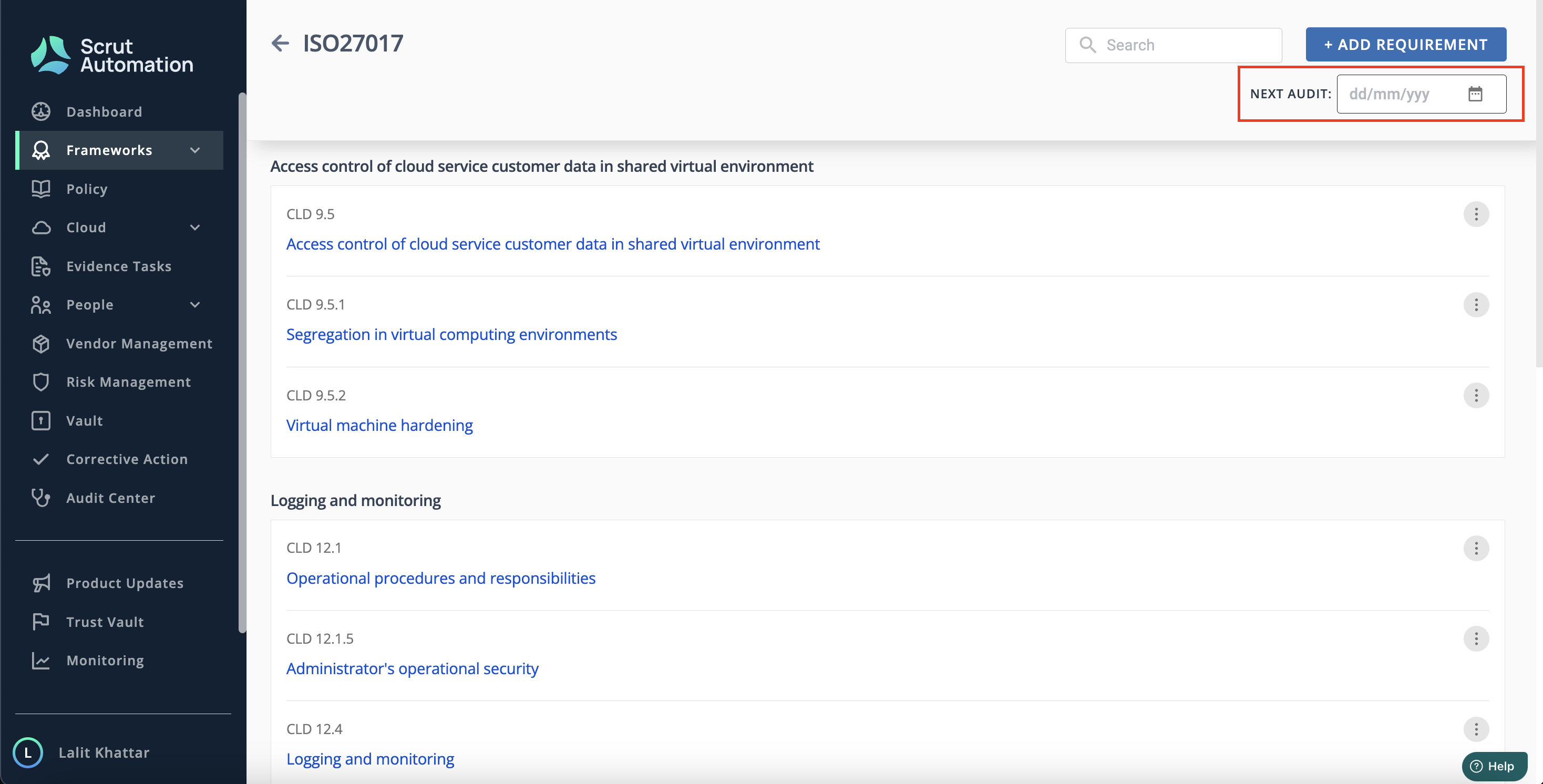Click the Trust Vault label
This screenshot has height=784, width=1543.
pyautogui.click(x=106, y=622)
